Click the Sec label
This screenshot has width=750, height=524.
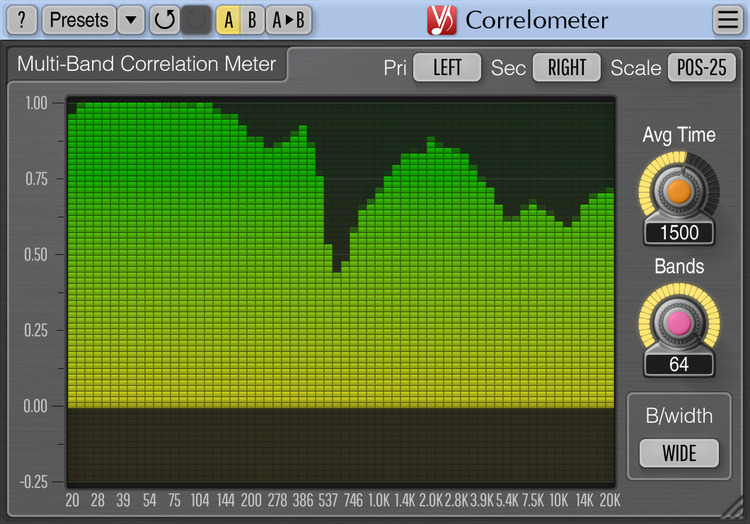pyautogui.click(x=508, y=68)
